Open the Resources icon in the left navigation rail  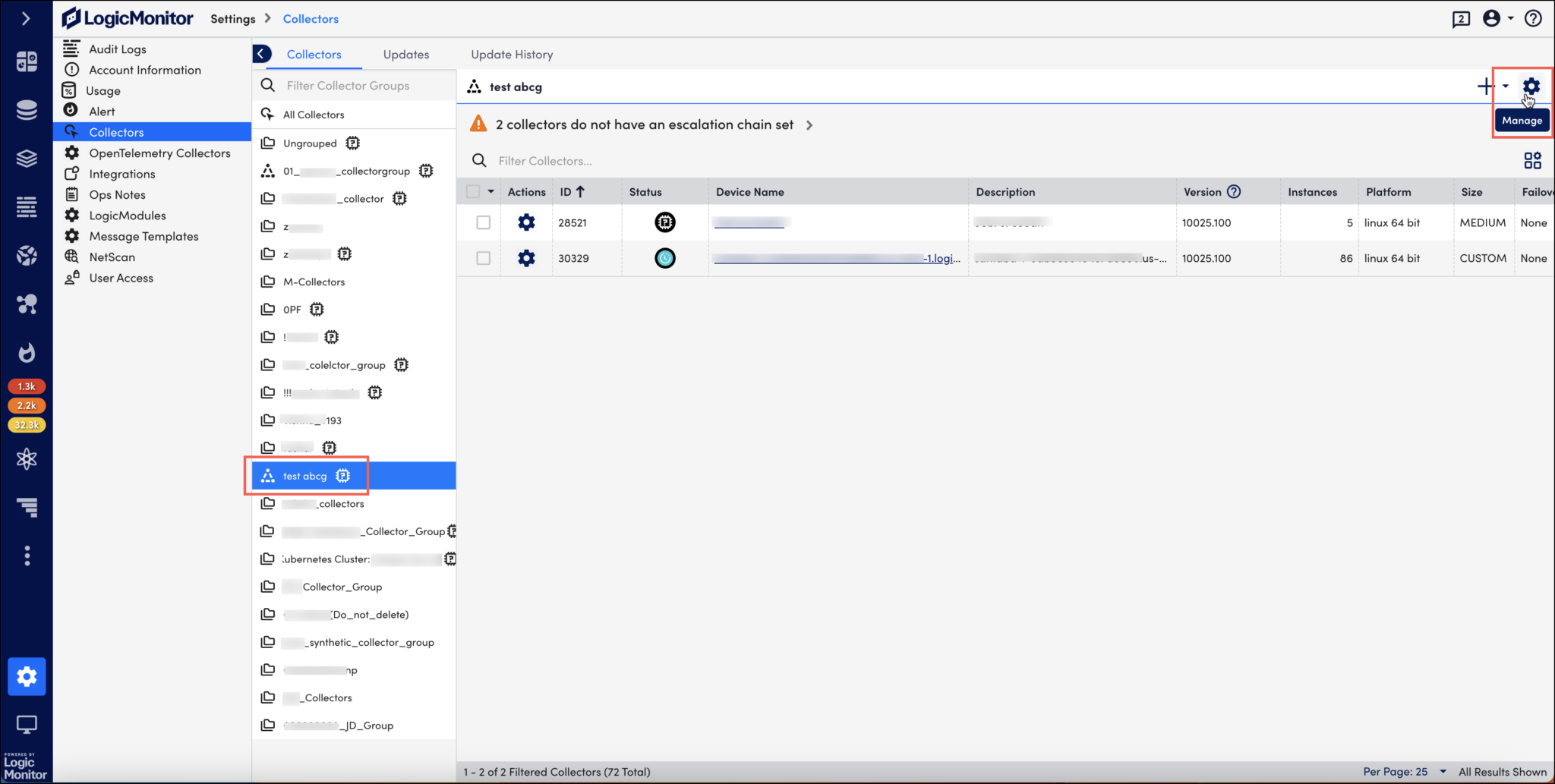click(x=27, y=110)
